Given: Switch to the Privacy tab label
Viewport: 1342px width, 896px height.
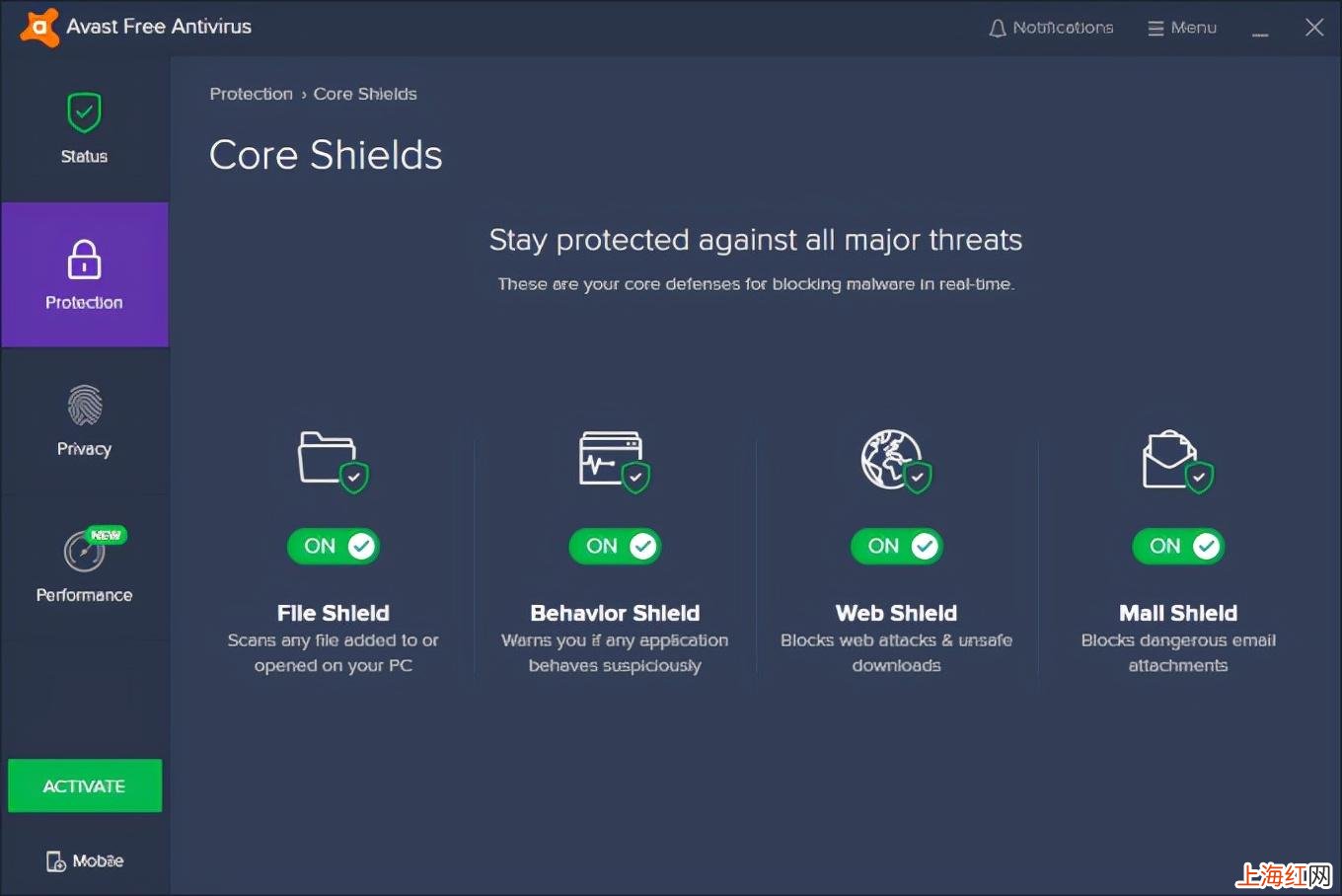Looking at the screenshot, I should coord(84,449).
